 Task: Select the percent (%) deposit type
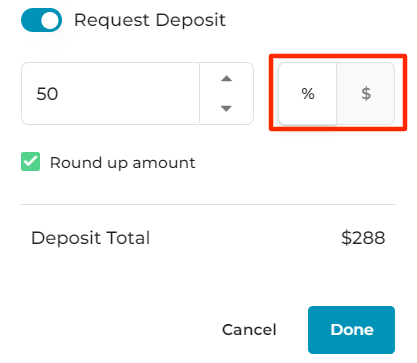point(307,94)
